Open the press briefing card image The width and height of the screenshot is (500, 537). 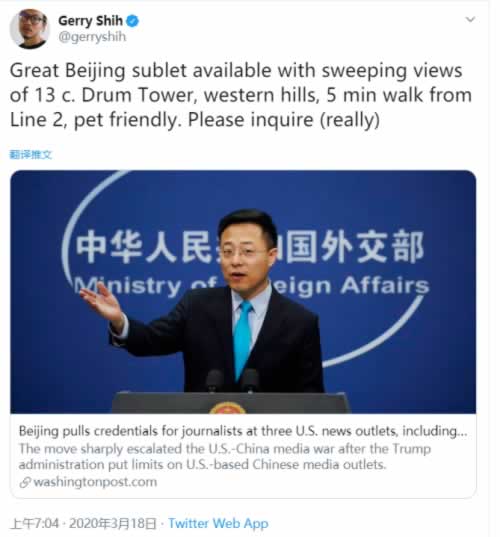(x=243, y=292)
